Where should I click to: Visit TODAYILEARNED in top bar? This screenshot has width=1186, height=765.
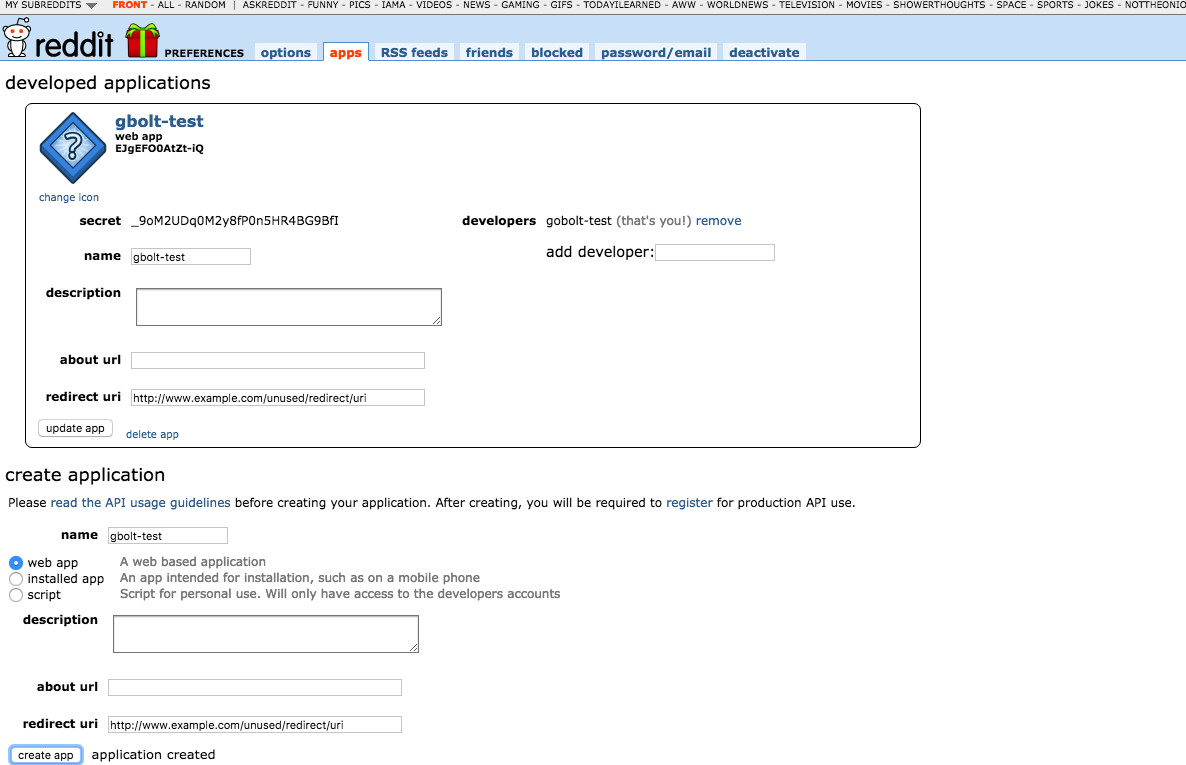(x=622, y=5)
